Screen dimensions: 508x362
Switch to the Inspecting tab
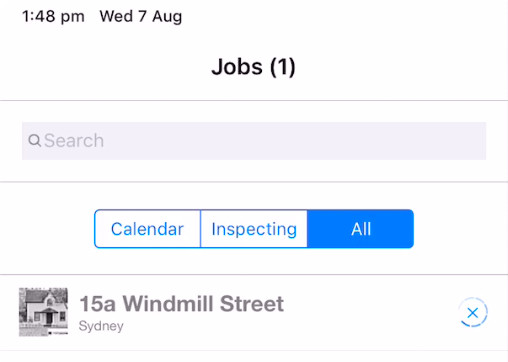coord(254,229)
